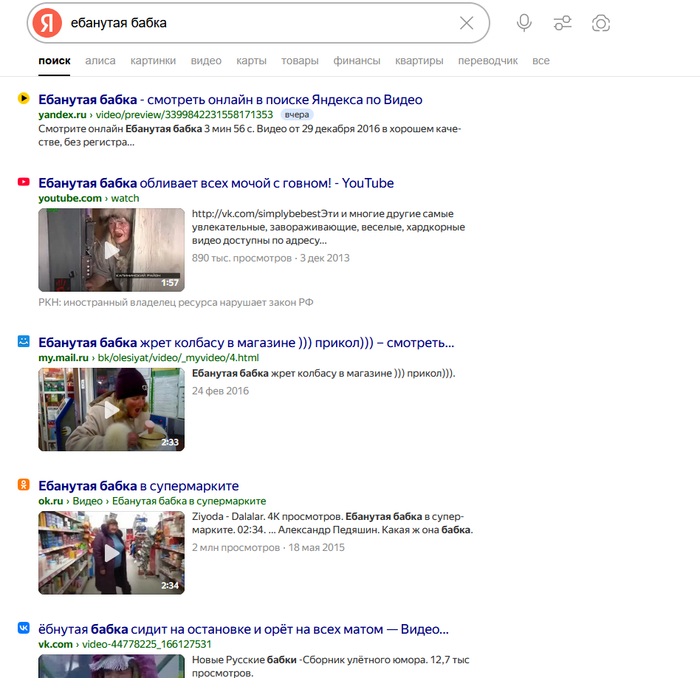
Task: Click the video/preview path in the first result
Action: 184,115
